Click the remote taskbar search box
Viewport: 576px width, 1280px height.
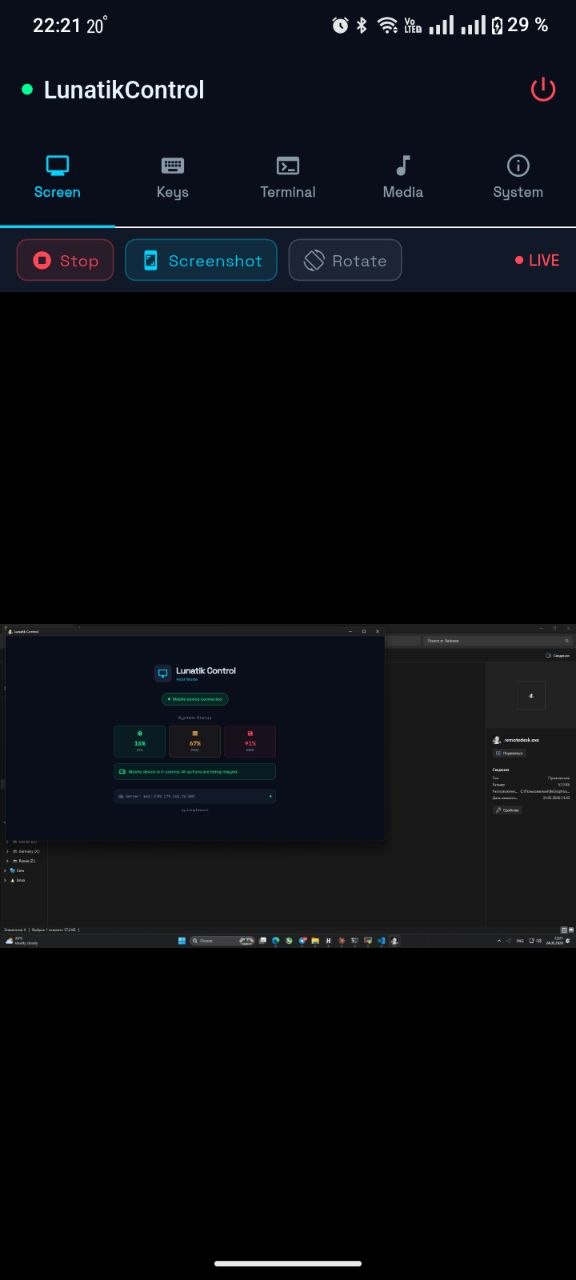(222, 941)
